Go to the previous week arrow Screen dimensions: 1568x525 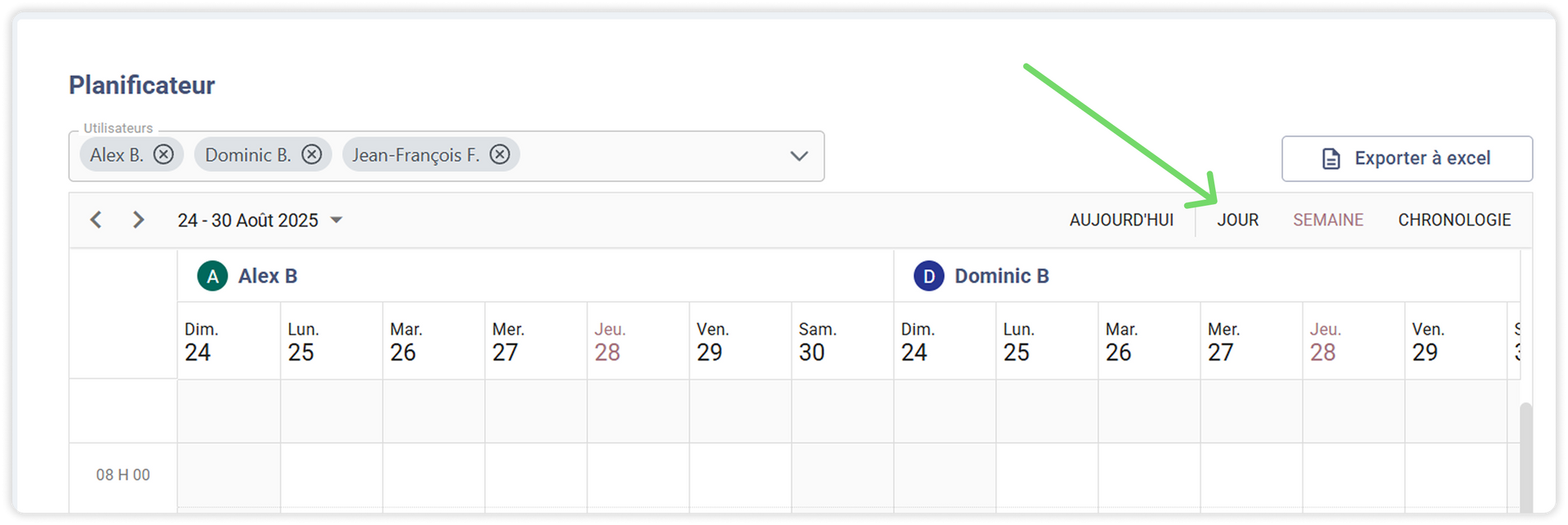click(x=96, y=220)
